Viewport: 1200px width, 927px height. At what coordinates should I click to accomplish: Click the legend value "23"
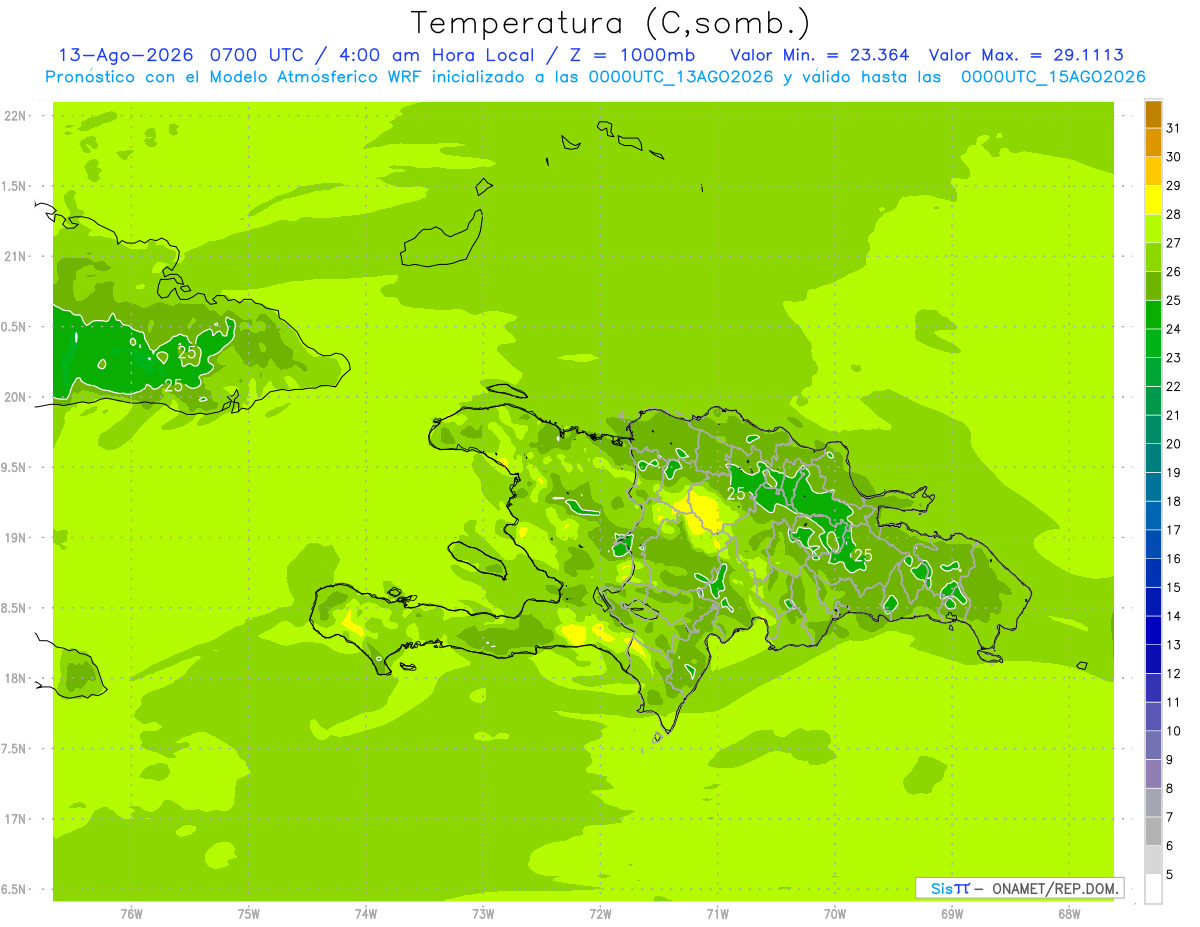pyautogui.click(x=1173, y=358)
